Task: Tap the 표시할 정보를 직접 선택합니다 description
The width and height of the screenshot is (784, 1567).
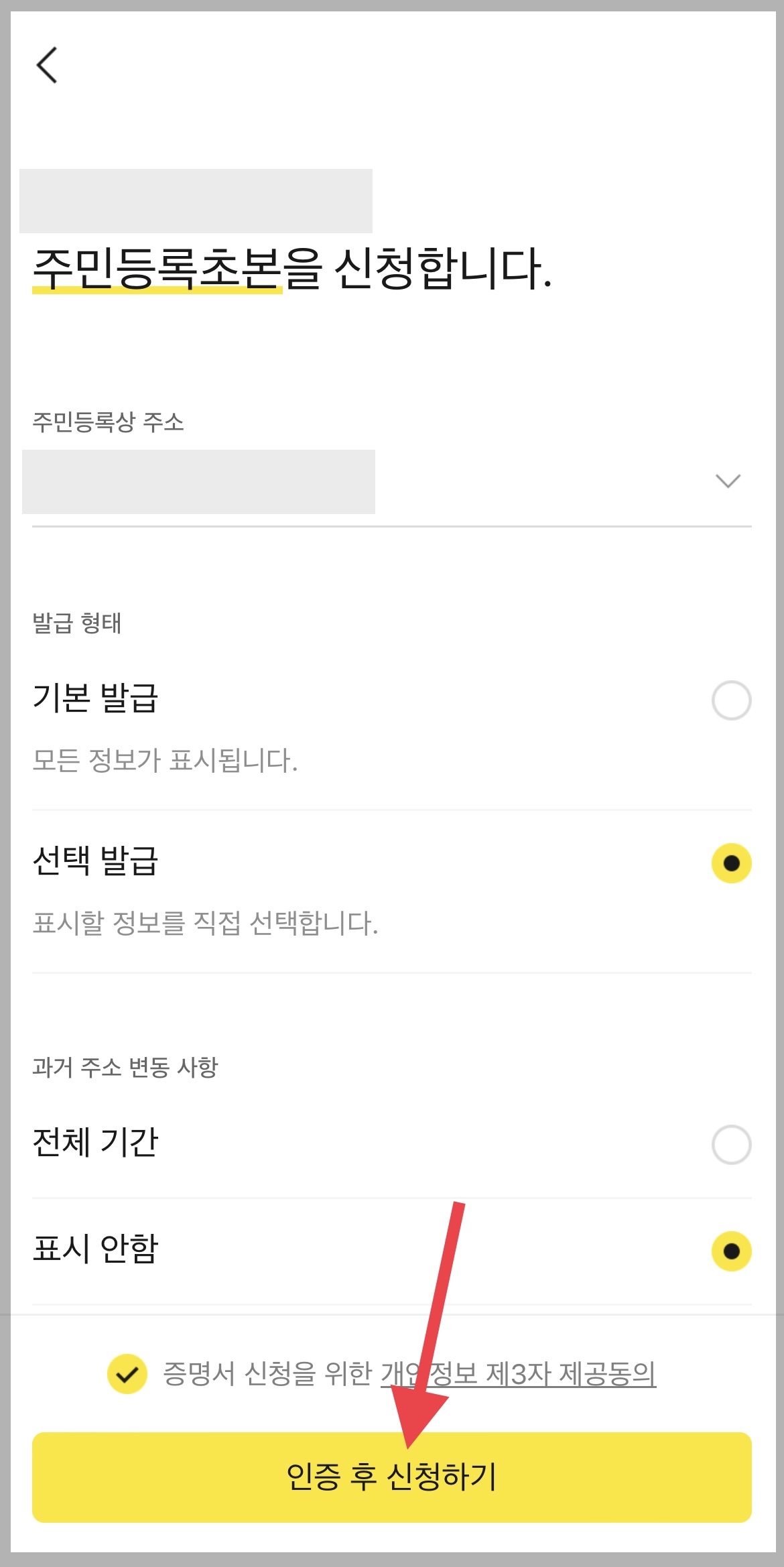Action: pos(205,923)
